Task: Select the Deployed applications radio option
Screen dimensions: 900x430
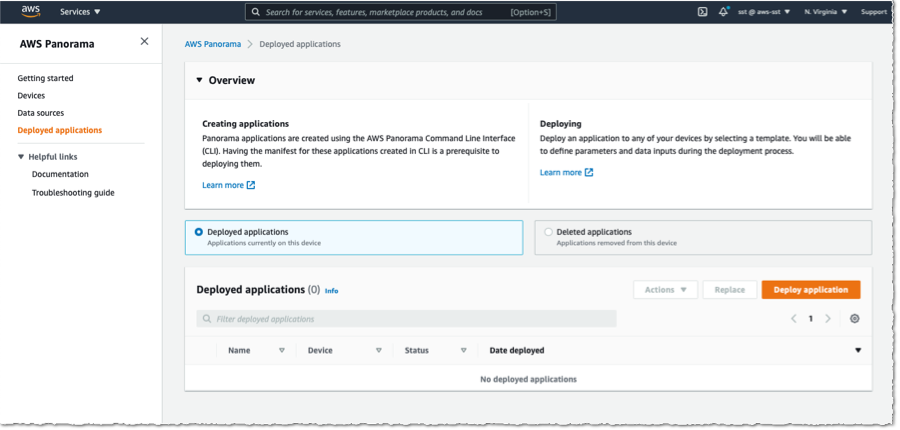Action: tap(199, 232)
